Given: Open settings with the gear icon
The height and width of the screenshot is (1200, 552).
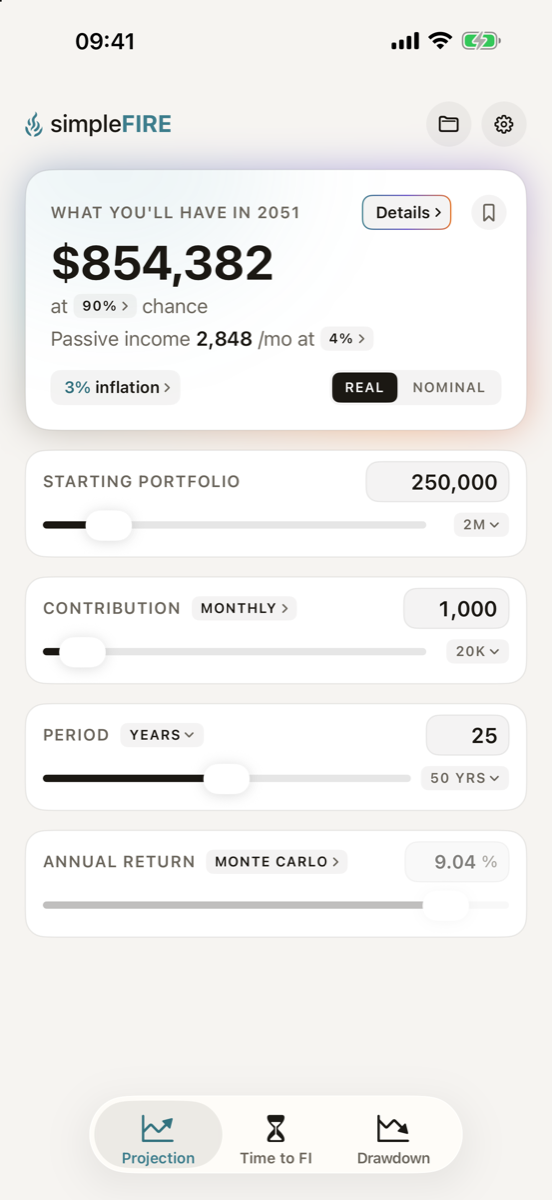Looking at the screenshot, I should pyautogui.click(x=504, y=125).
